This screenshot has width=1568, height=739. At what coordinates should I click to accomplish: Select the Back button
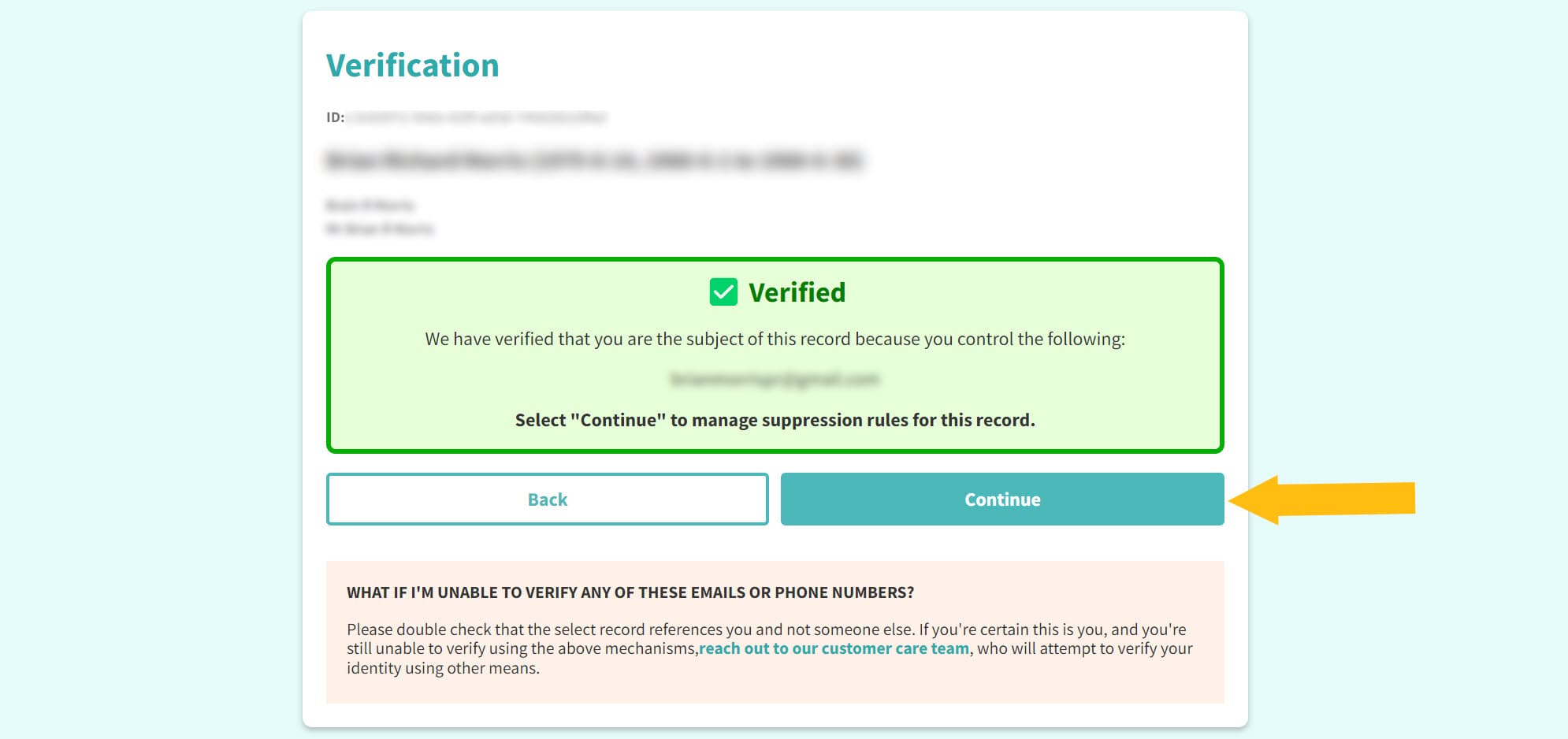547,499
